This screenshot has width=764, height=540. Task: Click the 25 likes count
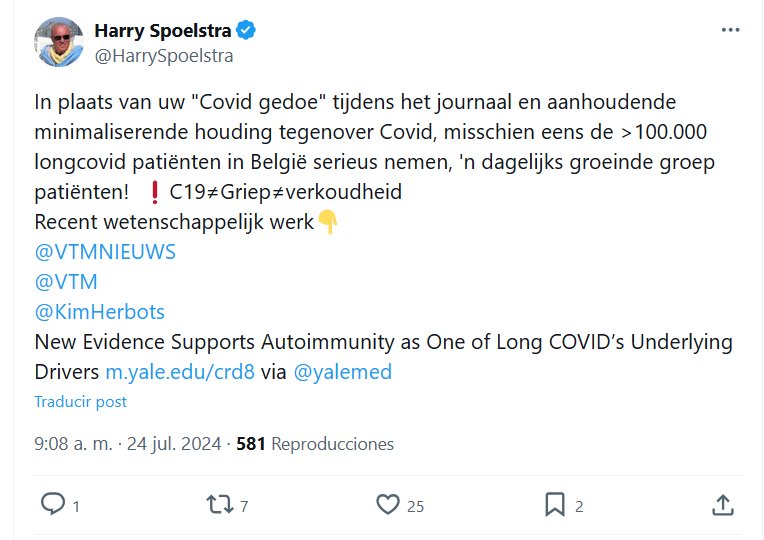point(415,507)
